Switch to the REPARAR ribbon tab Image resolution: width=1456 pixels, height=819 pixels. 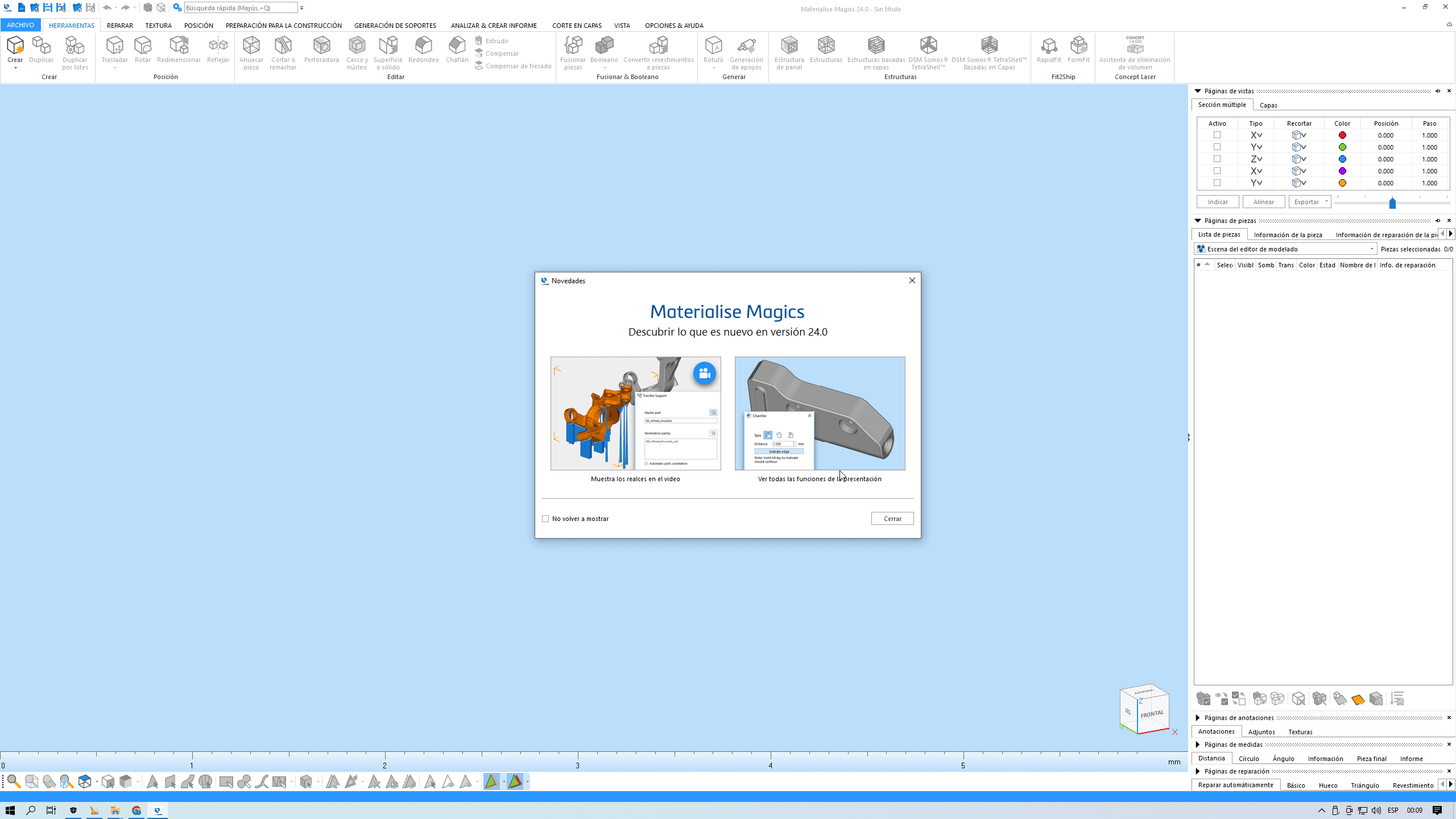(119, 26)
